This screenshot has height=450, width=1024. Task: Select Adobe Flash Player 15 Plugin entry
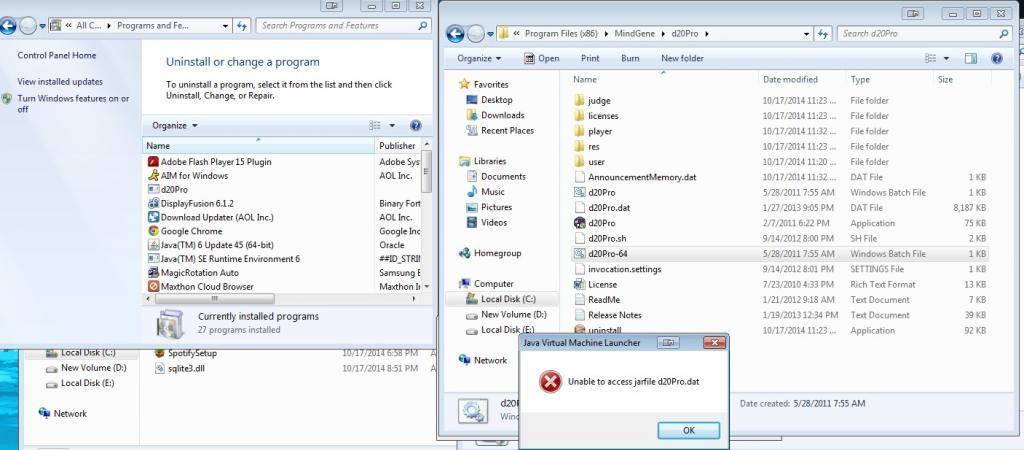[216, 161]
